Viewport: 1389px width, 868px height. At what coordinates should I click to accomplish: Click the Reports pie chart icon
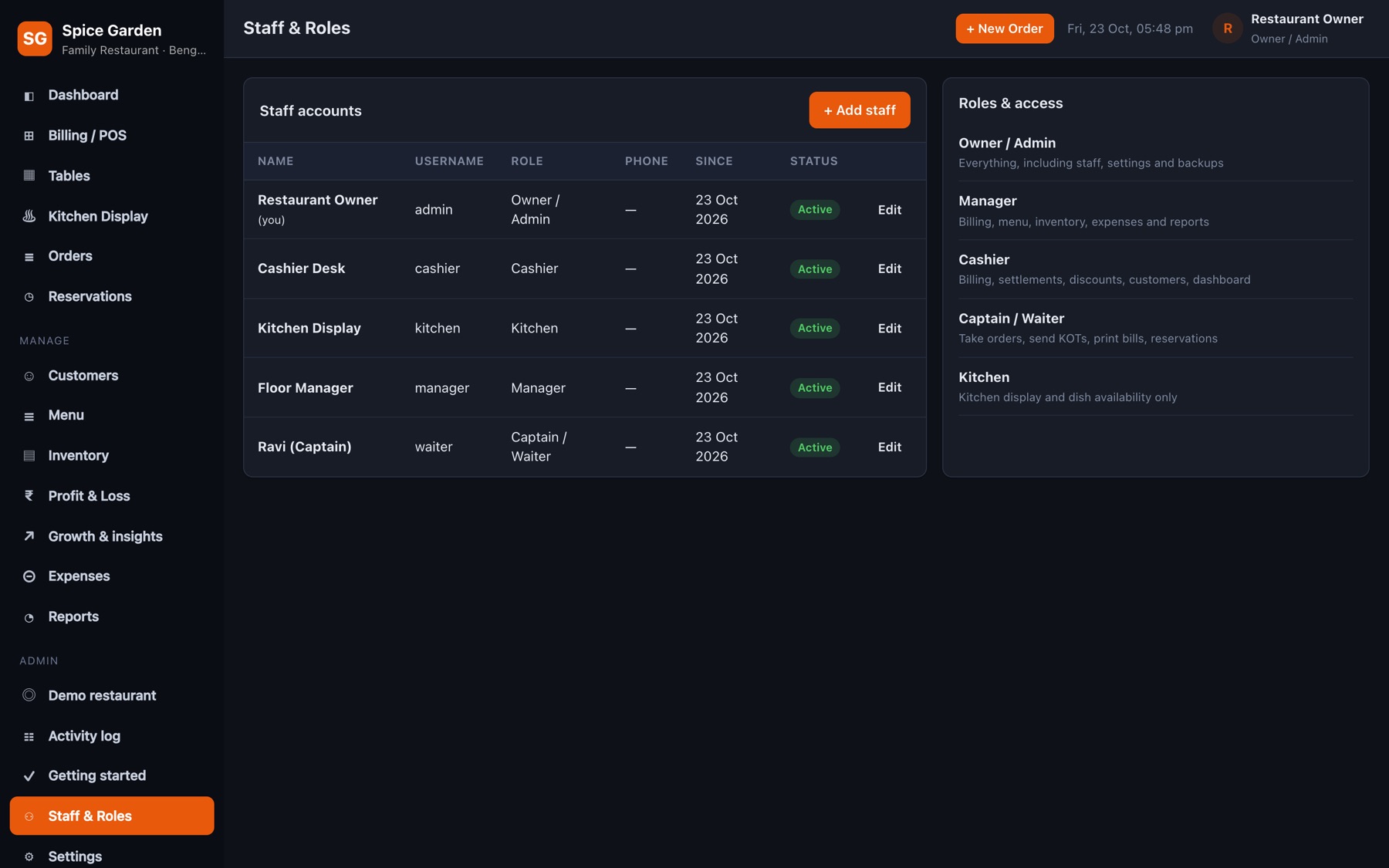(x=29, y=617)
